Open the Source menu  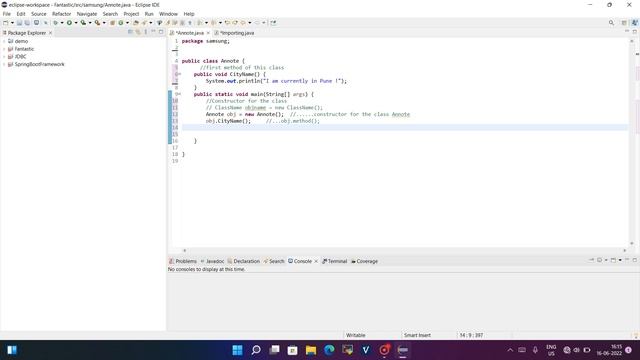tap(39, 14)
